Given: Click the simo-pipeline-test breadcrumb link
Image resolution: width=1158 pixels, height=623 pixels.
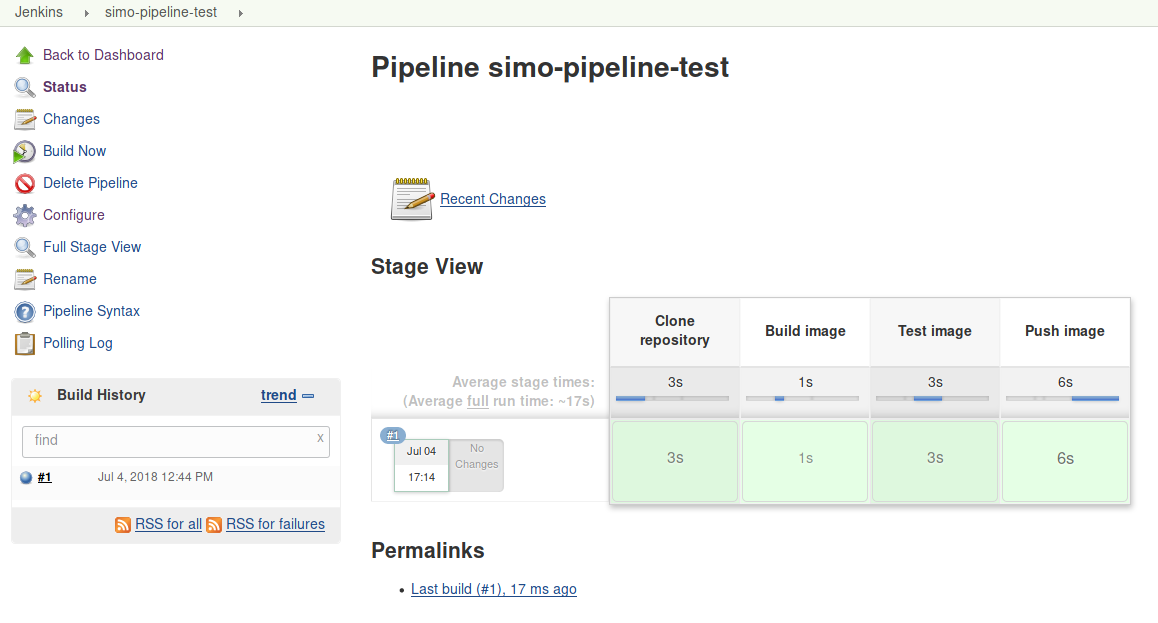Looking at the screenshot, I should coord(161,13).
